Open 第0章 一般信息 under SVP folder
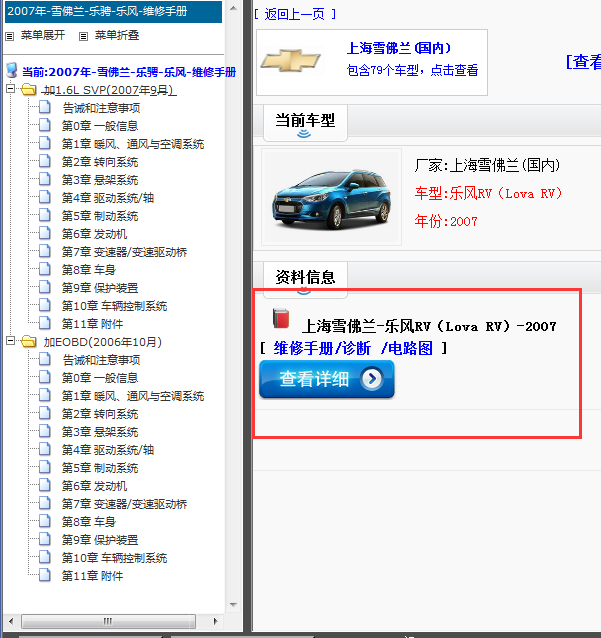Image resolution: width=601 pixels, height=638 pixels. [x=100, y=126]
